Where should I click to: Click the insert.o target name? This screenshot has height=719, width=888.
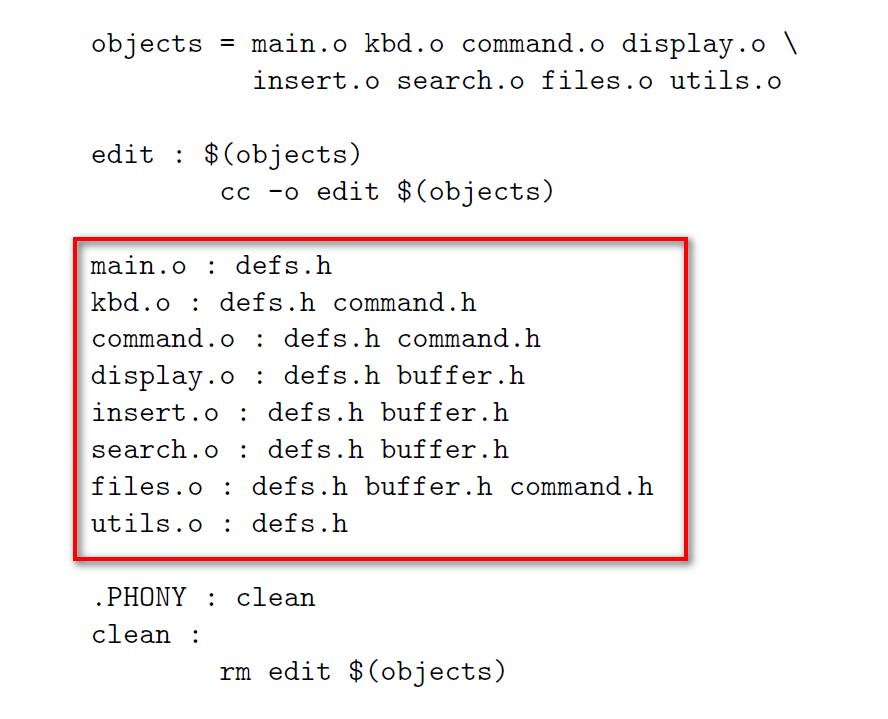pos(155,413)
